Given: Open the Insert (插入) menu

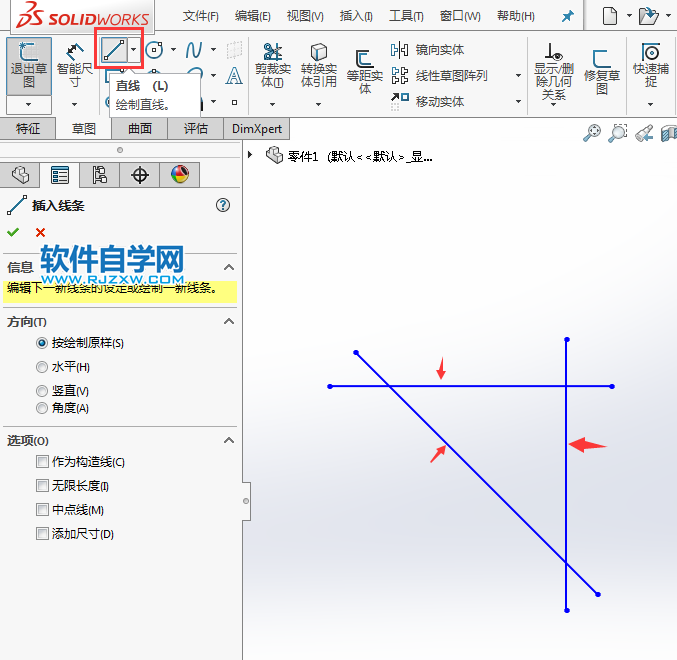Looking at the screenshot, I should 356,16.
